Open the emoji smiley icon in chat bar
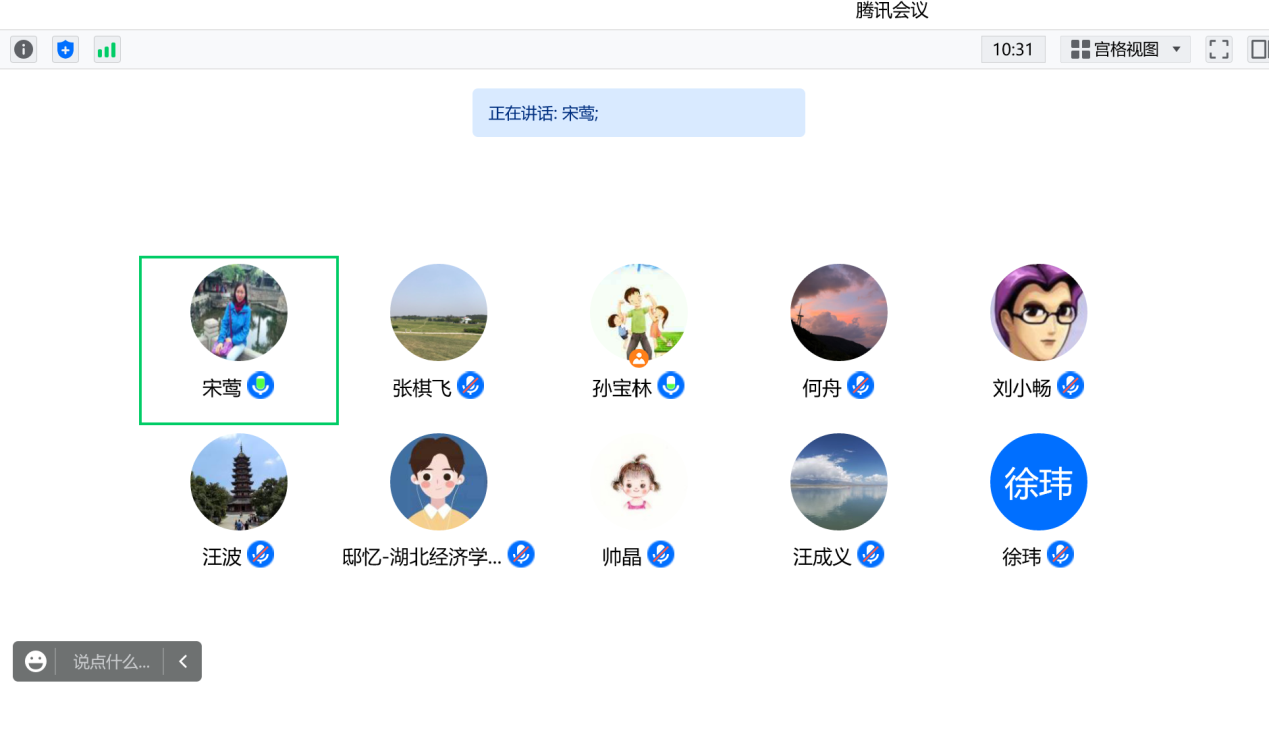Image resolution: width=1269 pixels, height=741 pixels. pos(36,661)
